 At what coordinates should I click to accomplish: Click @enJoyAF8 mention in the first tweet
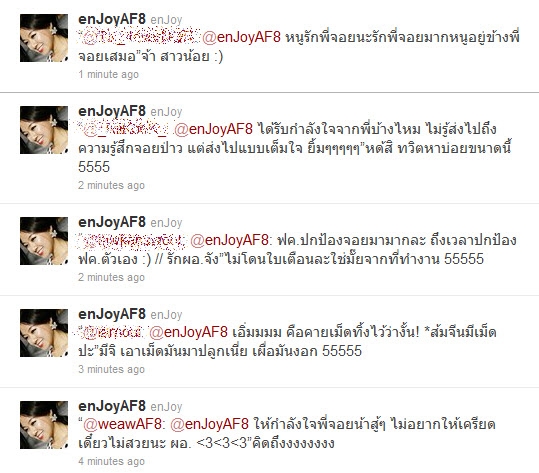(241, 37)
